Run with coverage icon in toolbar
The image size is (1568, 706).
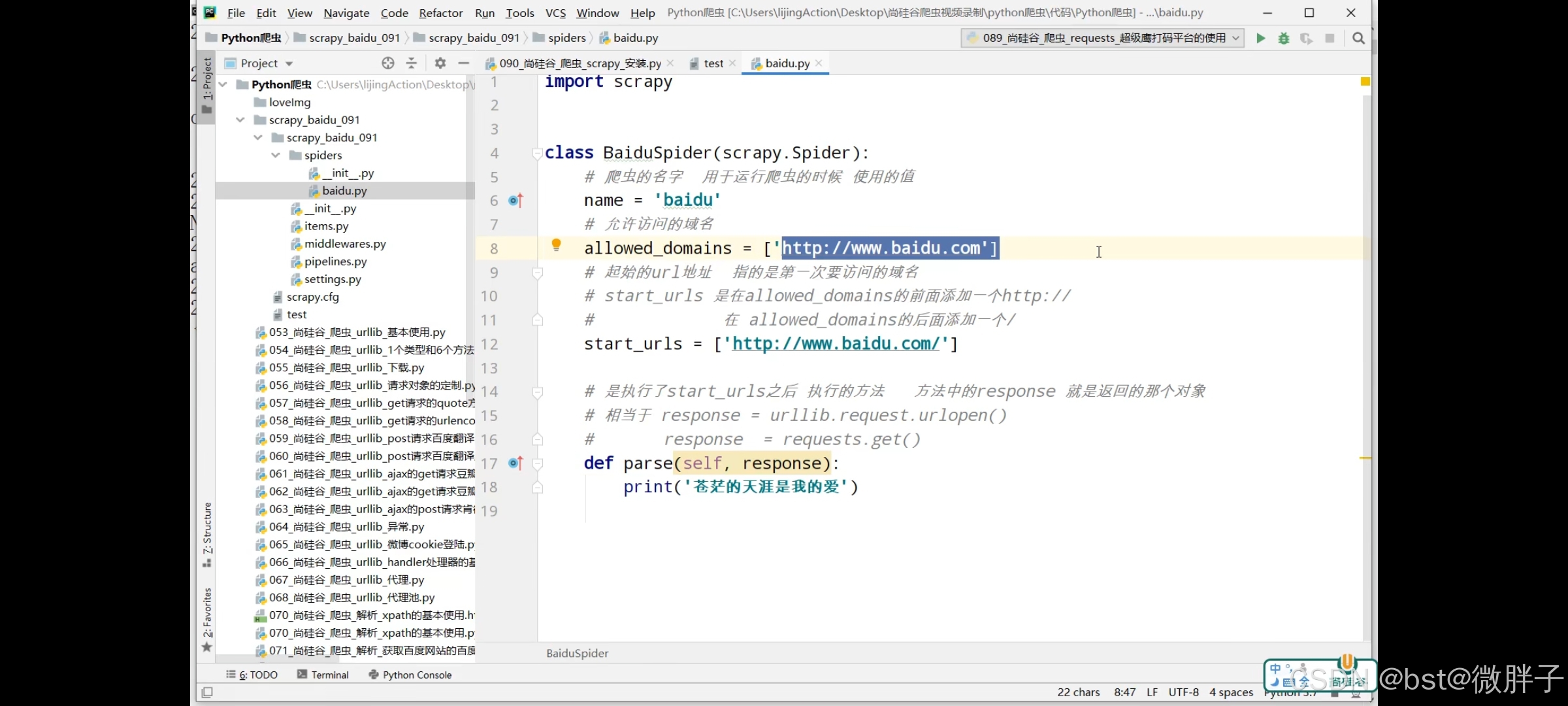[1306, 38]
